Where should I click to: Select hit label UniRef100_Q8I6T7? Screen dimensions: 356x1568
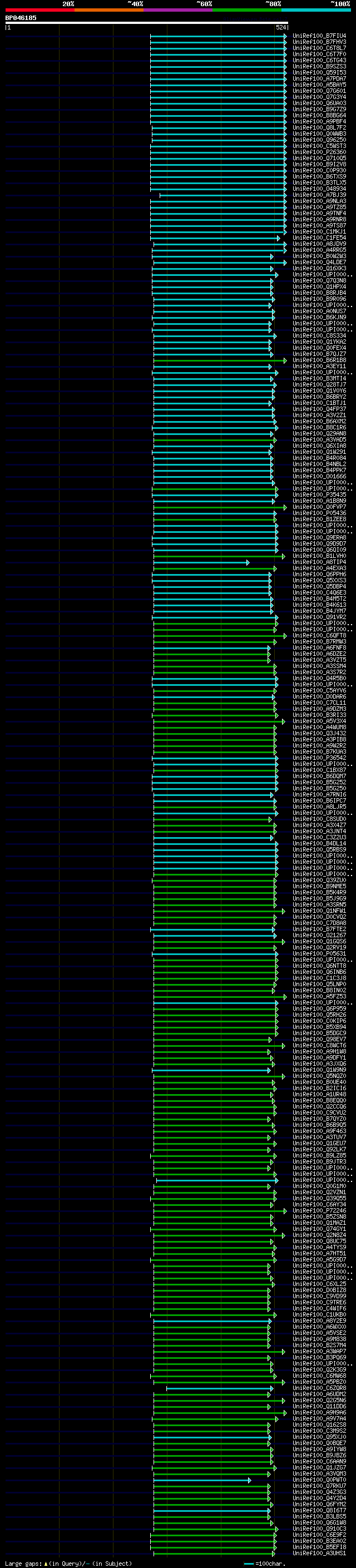point(319,1510)
